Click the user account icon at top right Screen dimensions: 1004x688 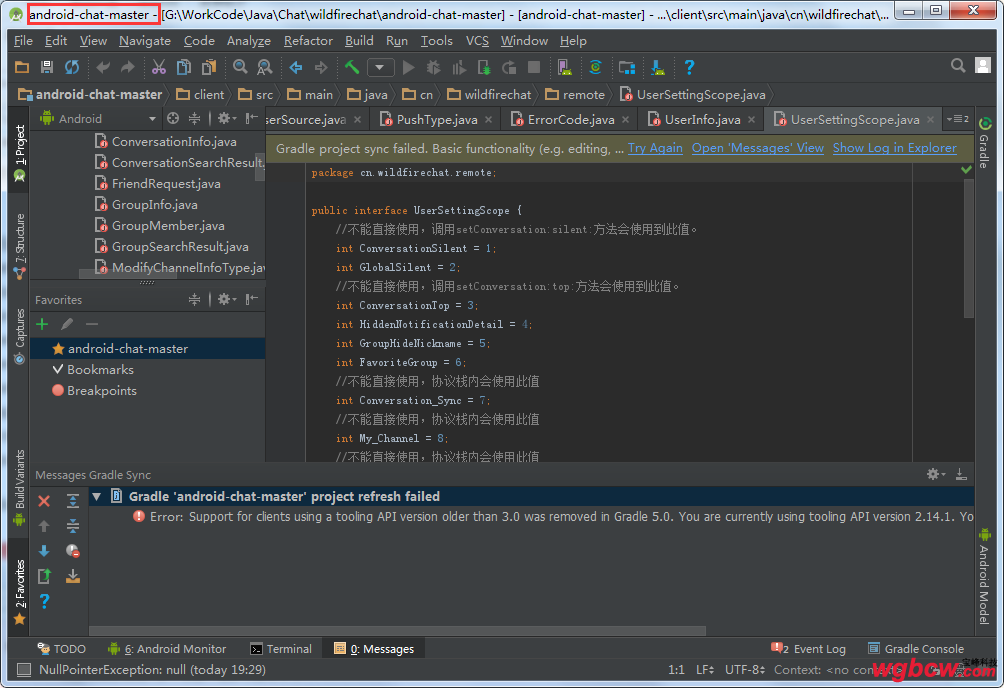(x=983, y=65)
